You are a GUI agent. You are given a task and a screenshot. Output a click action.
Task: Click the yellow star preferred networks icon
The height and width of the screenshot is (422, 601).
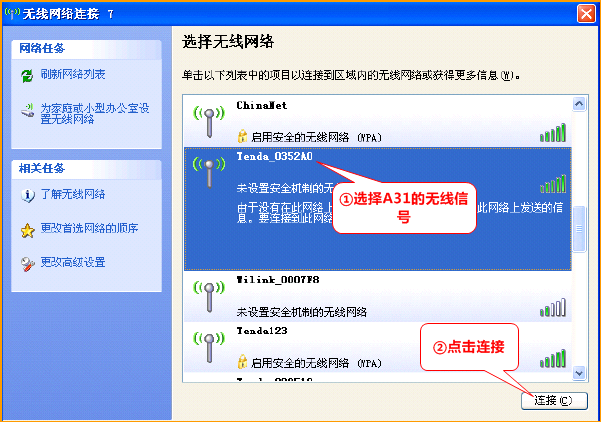(27, 229)
